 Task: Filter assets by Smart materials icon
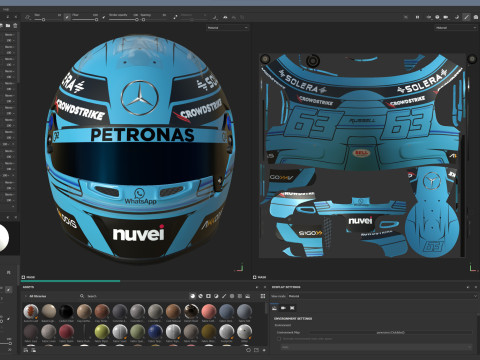pyautogui.click(x=200, y=296)
